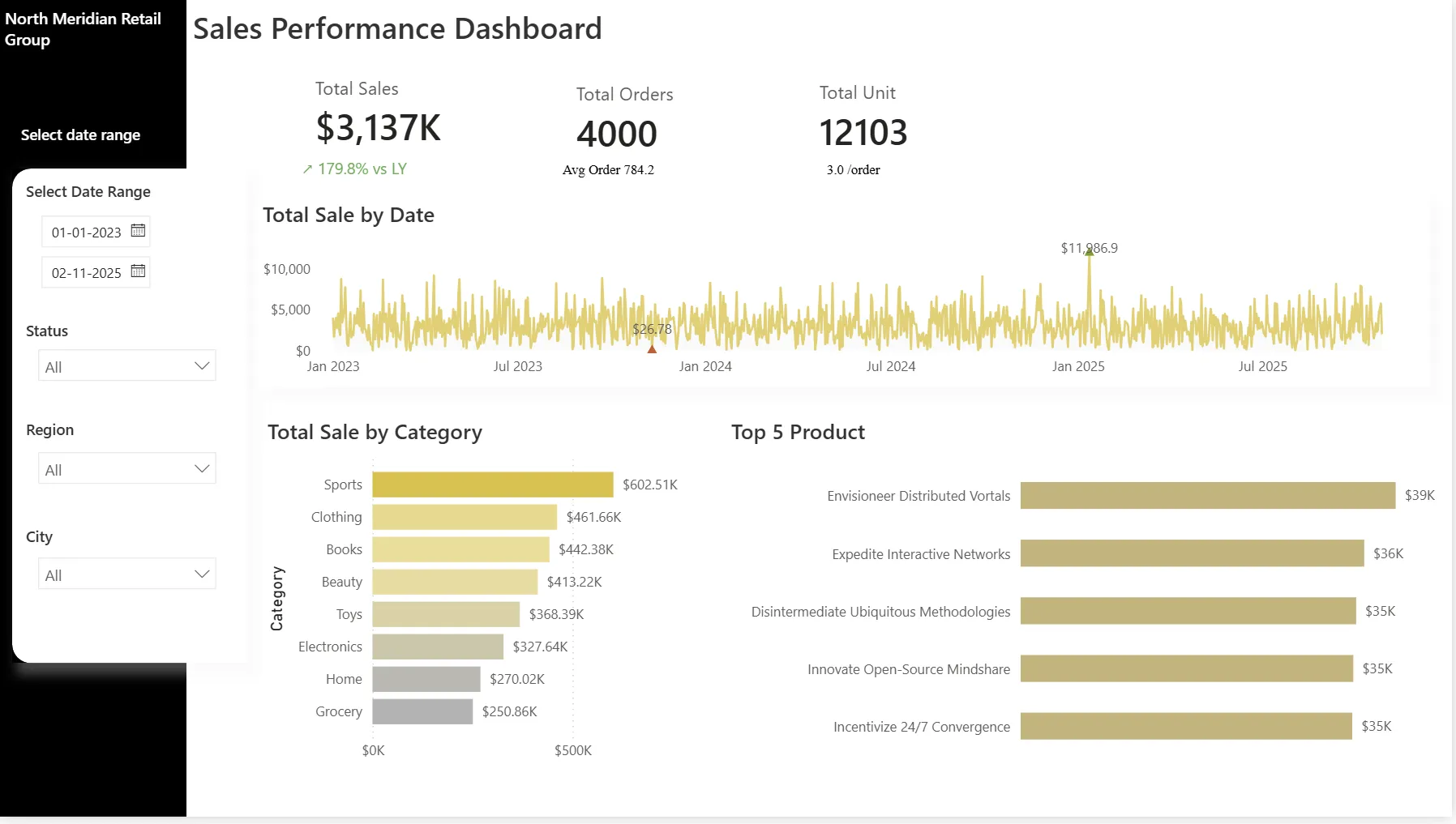Click the Jan 2024 axis label
Image resolution: width=1456 pixels, height=824 pixels.
(705, 366)
